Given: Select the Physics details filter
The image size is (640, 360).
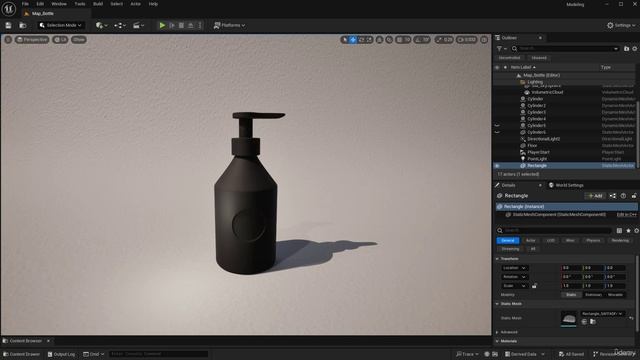Looking at the screenshot, I should coord(593,240).
